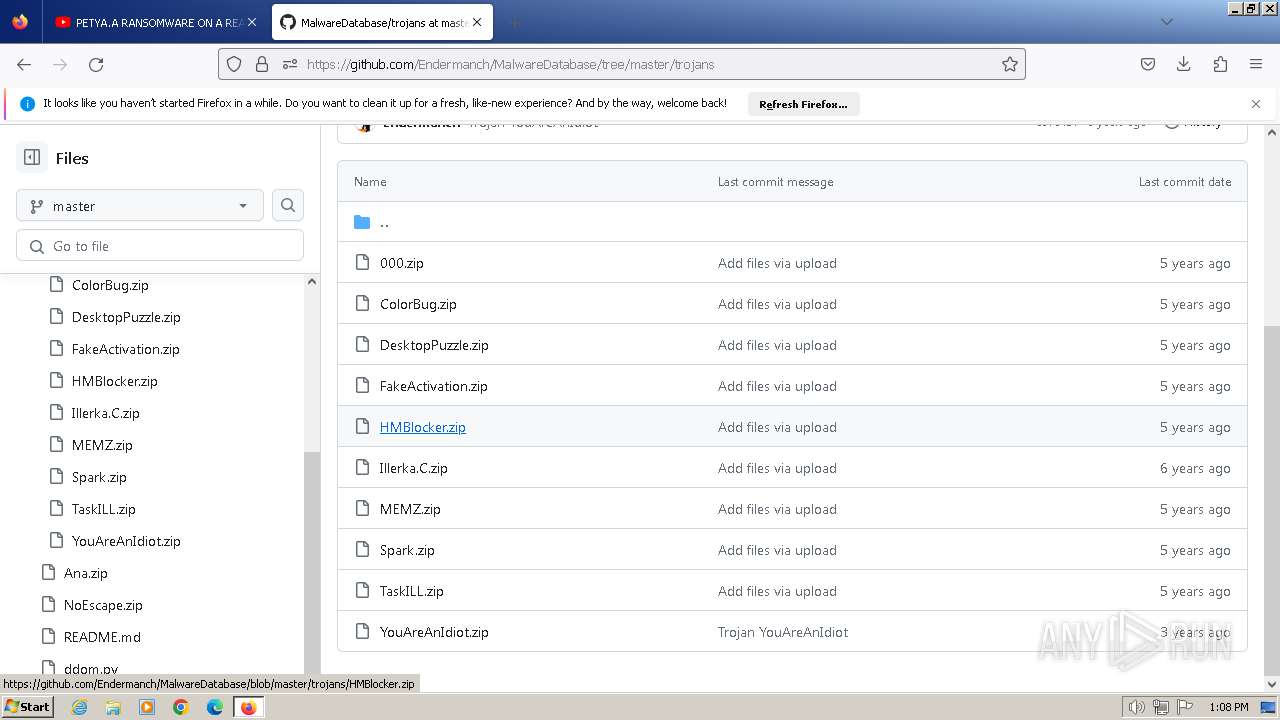Open new browser tab
Viewport: 1280px width, 720px height.
point(514,22)
